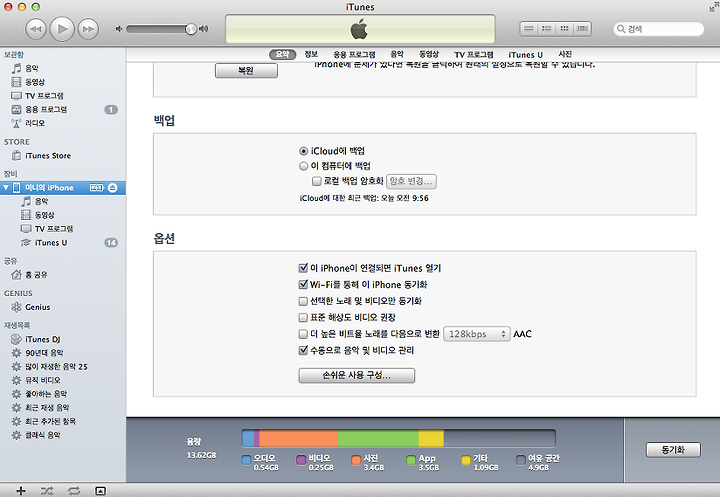Toggle the repeat icon
This screenshot has height=497, width=720.
pyautogui.click(x=73, y=491)
